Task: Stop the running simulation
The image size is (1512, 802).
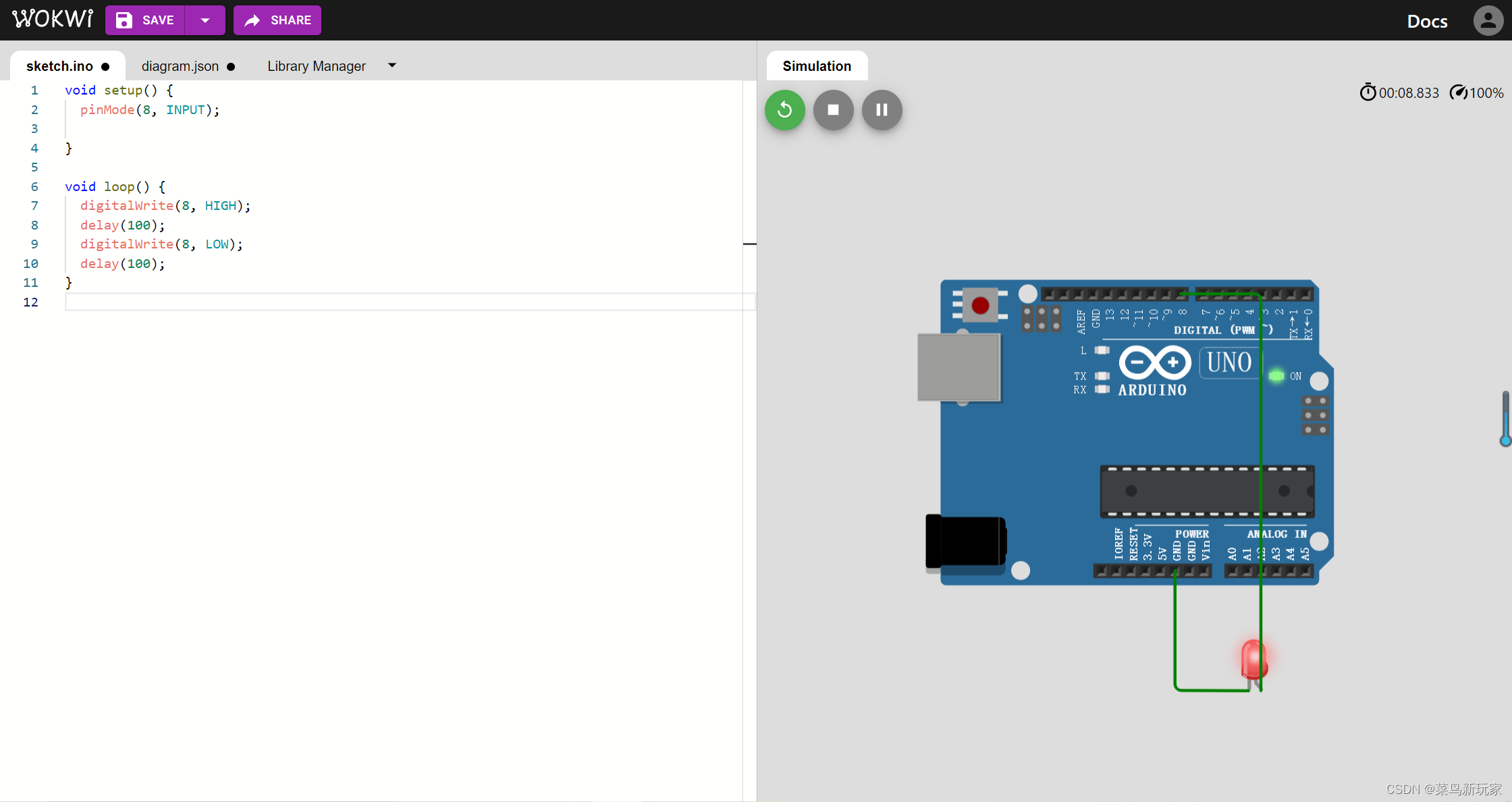Action: click(833, 110)
